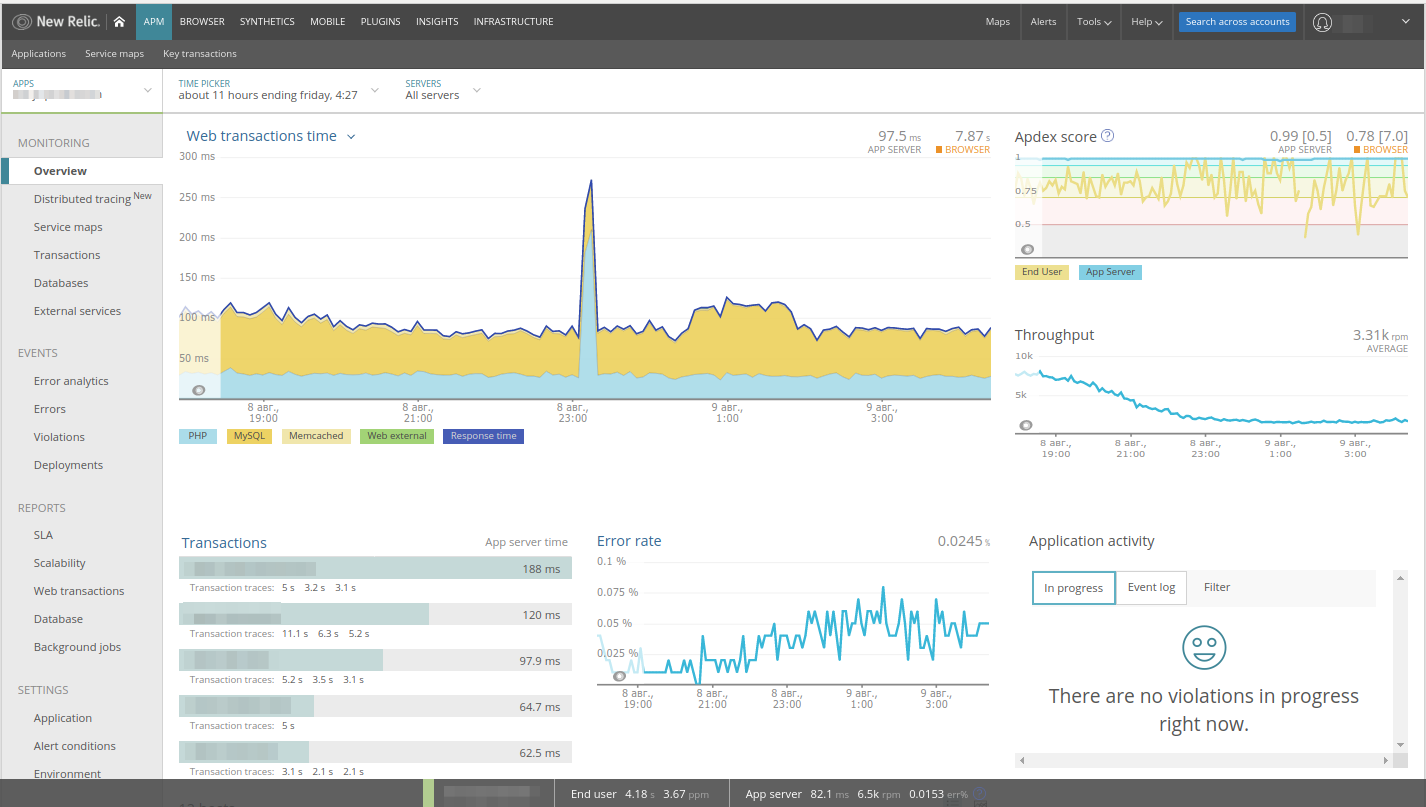
Task: Click the err% help icon in the bottom bar
Action: (979, 793)
